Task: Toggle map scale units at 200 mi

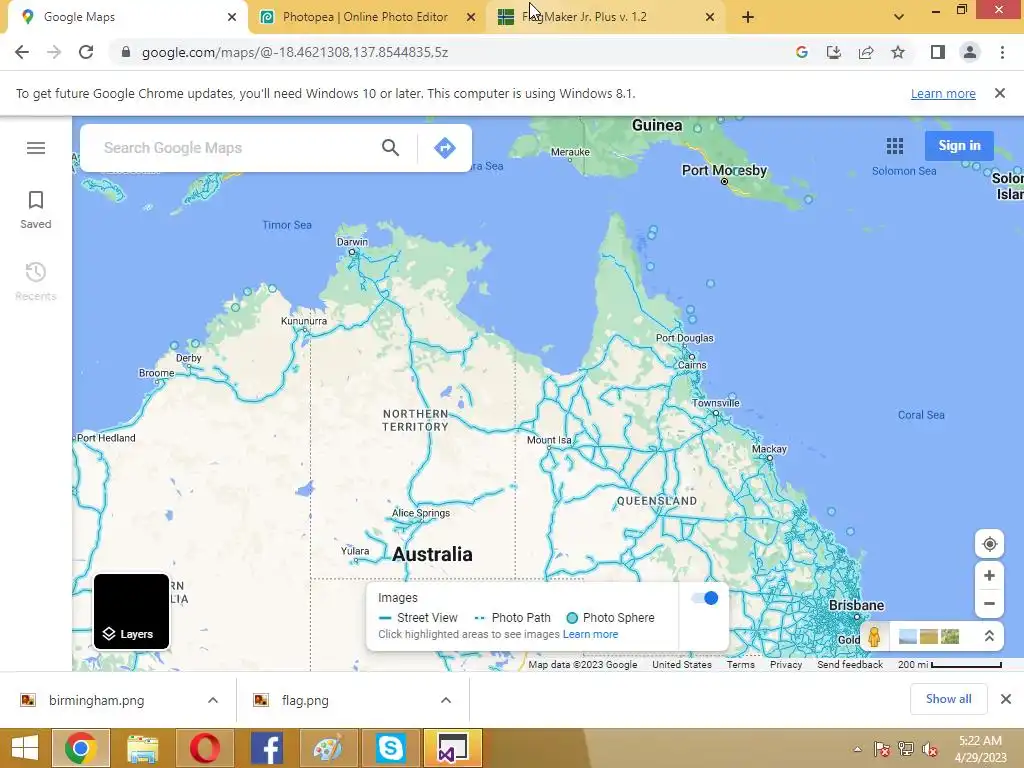Action: click(x=950, y=664)
